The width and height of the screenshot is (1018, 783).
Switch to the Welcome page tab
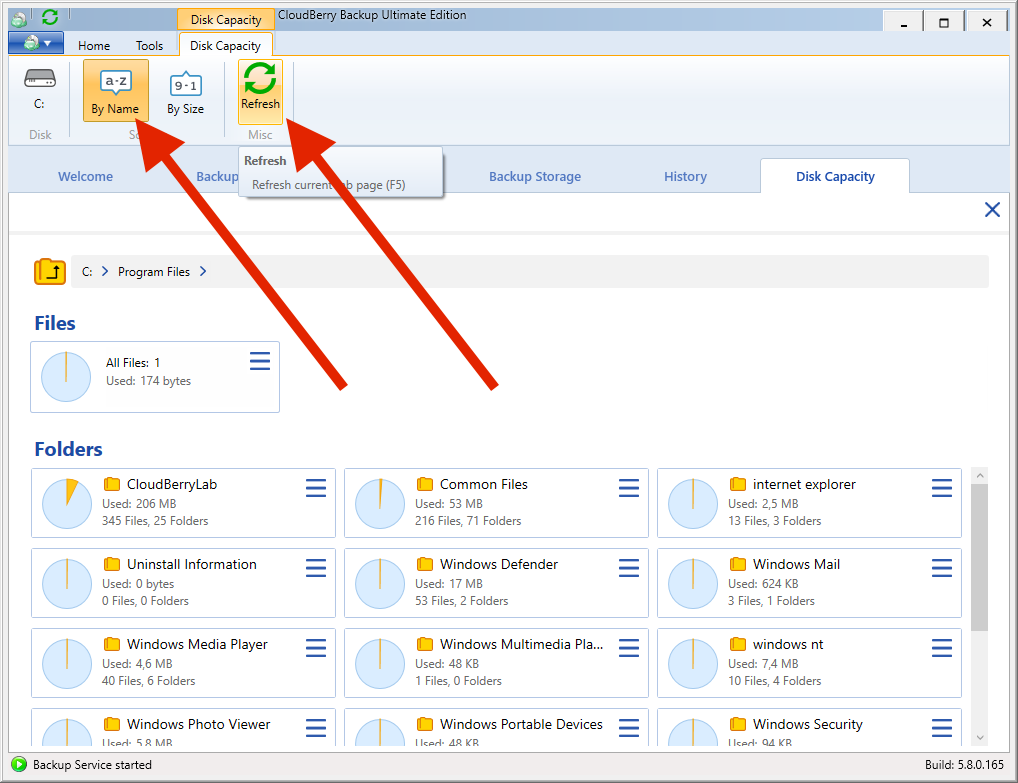tap(85, 177)
